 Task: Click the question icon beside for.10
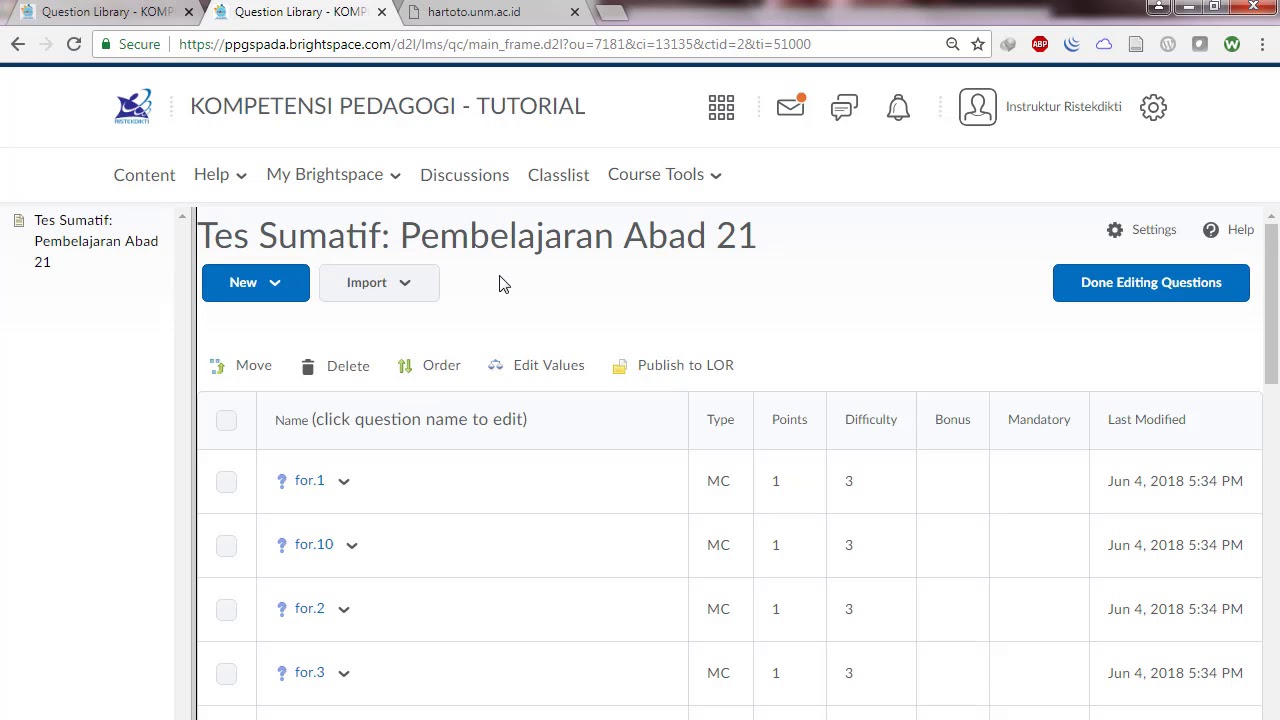(282, 546)
